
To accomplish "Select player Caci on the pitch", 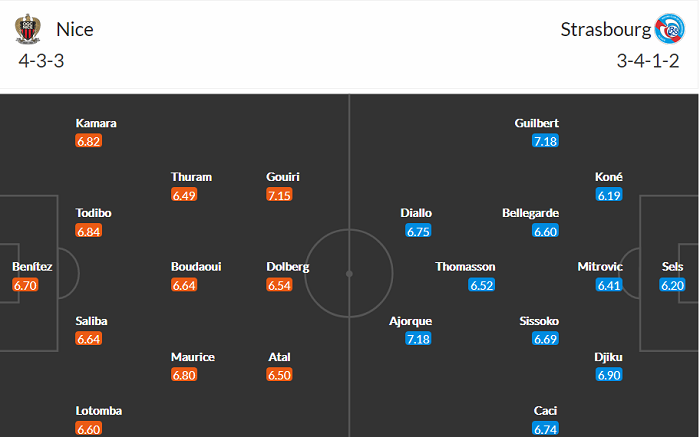I will pos(546,411).
